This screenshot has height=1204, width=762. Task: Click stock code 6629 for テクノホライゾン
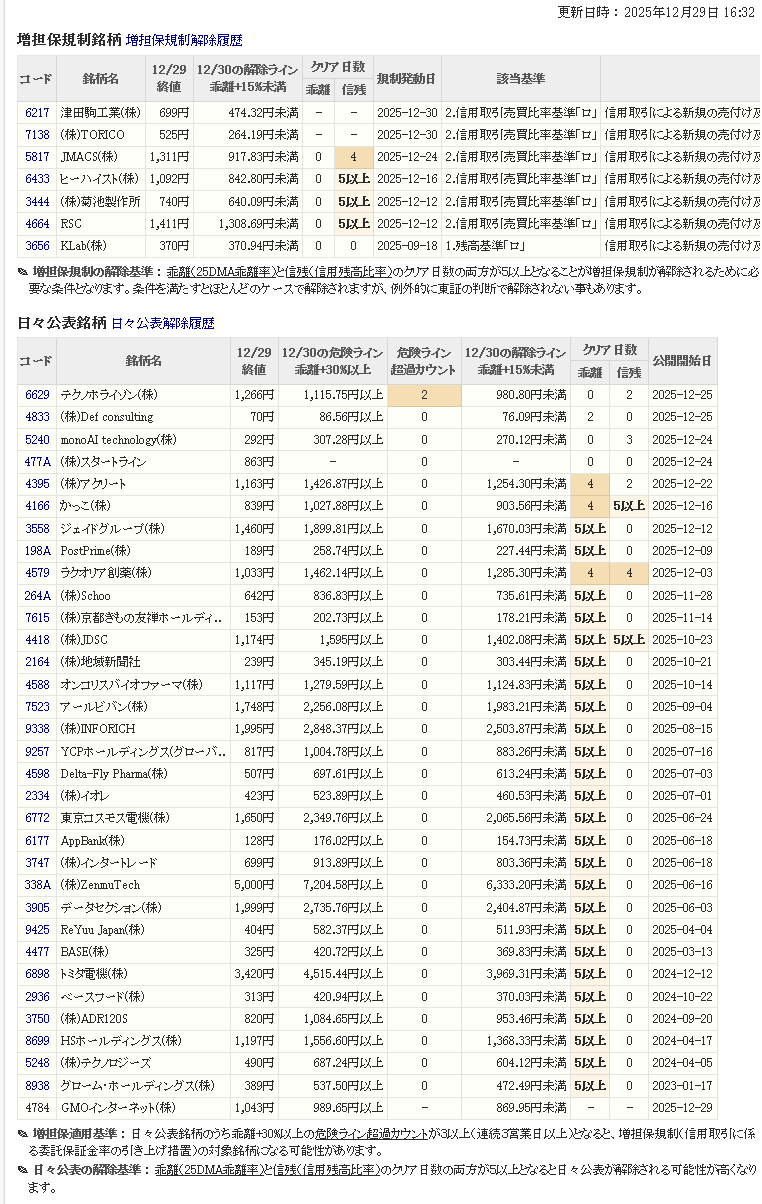[37, 395]
